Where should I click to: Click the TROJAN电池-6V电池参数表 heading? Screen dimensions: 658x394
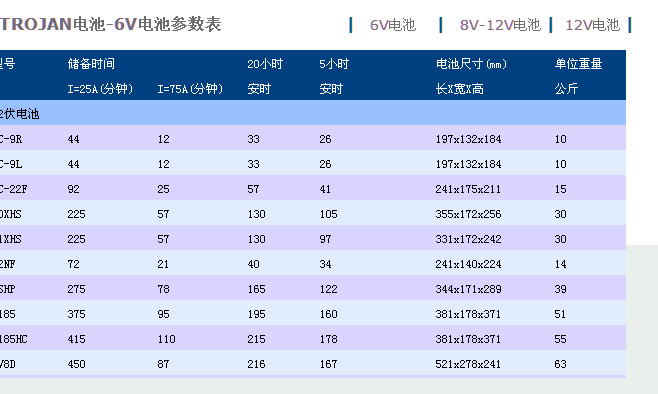pyautogui.click(x=110, y=24)
